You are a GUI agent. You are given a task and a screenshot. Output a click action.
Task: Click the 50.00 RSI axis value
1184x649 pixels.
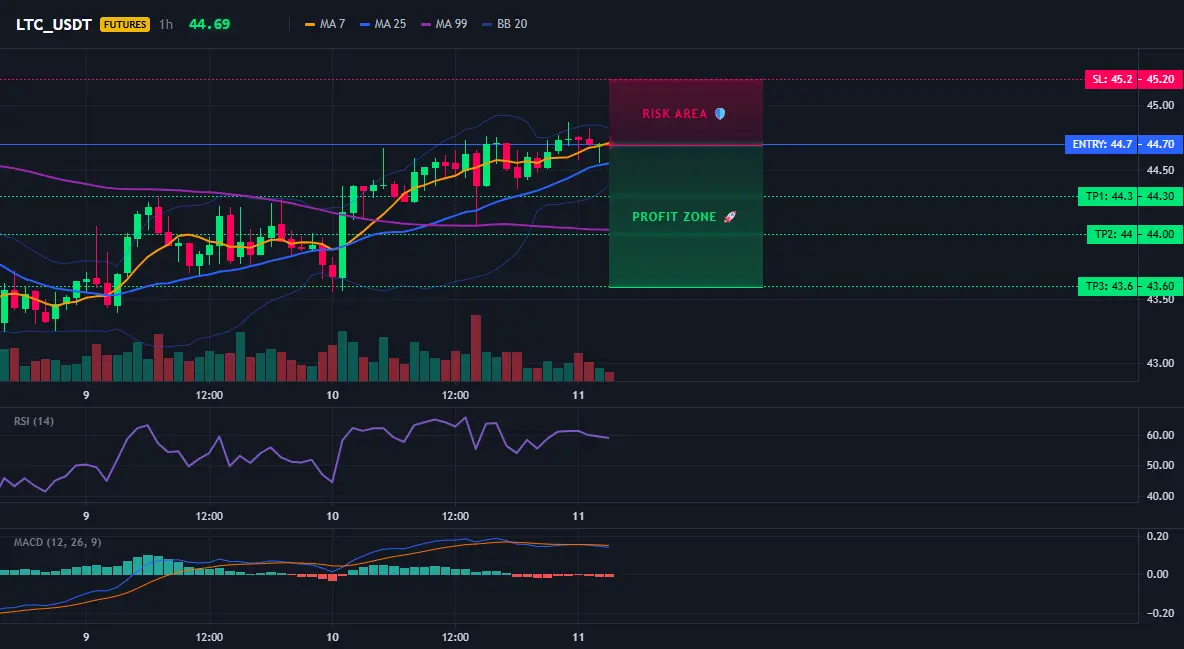pyautogui.click(x=1161, y=465)
